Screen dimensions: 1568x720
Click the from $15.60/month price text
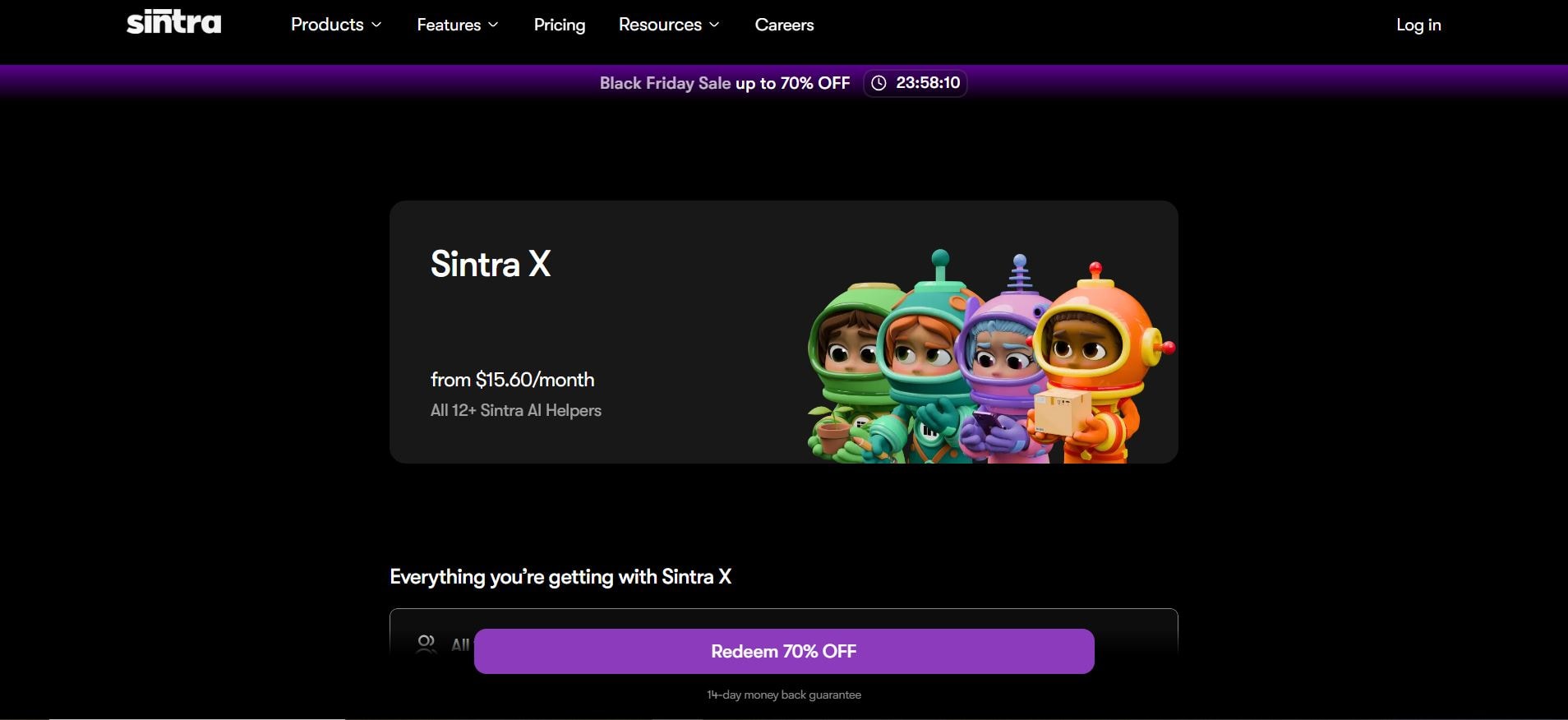click(x=513, y=380)
